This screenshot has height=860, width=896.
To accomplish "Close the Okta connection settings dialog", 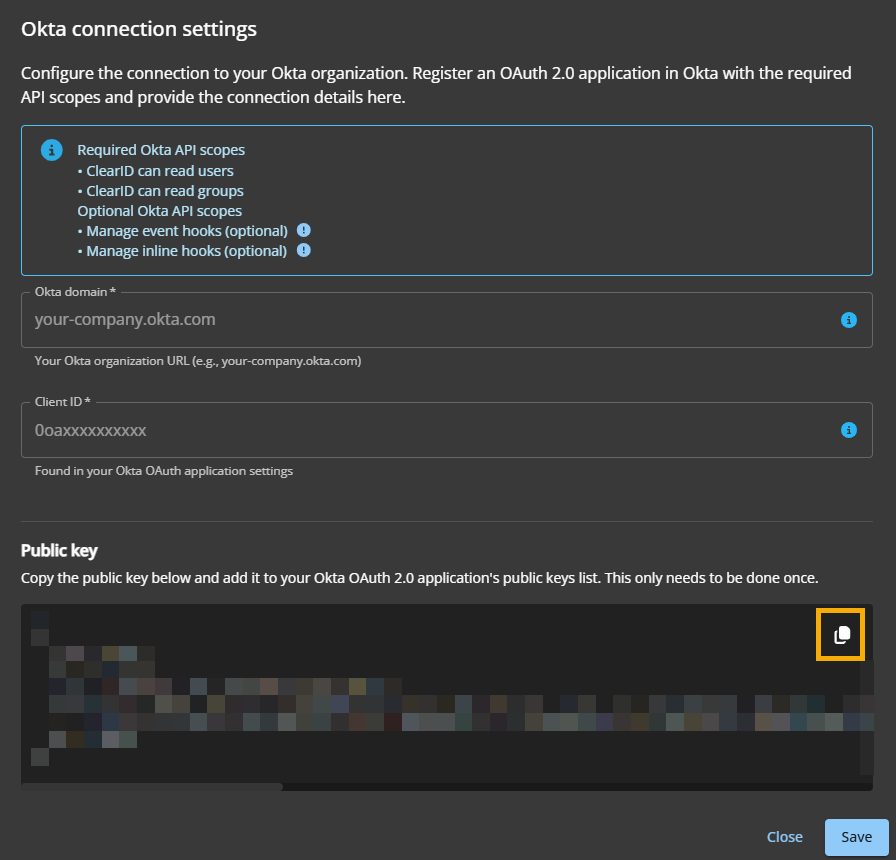I will (785, 837).
